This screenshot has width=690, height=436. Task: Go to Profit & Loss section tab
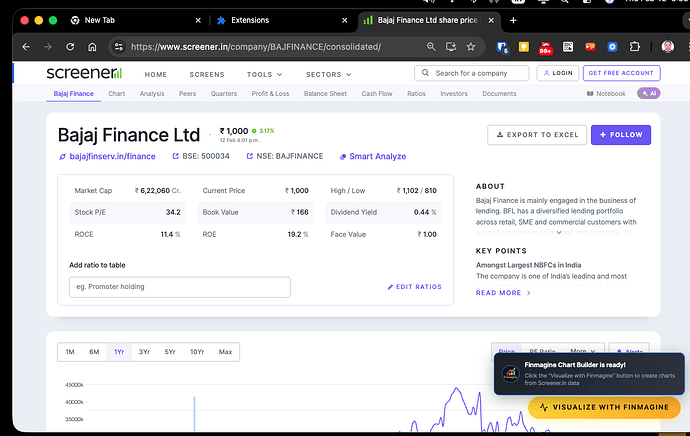[270, 94]
